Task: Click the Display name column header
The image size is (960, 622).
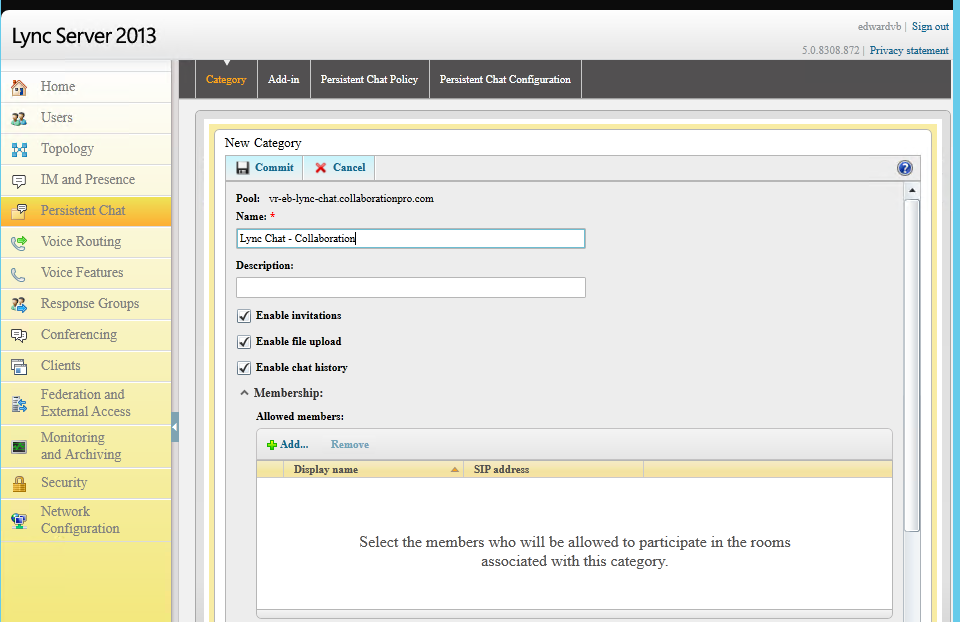Action: [x=373, y=470]
